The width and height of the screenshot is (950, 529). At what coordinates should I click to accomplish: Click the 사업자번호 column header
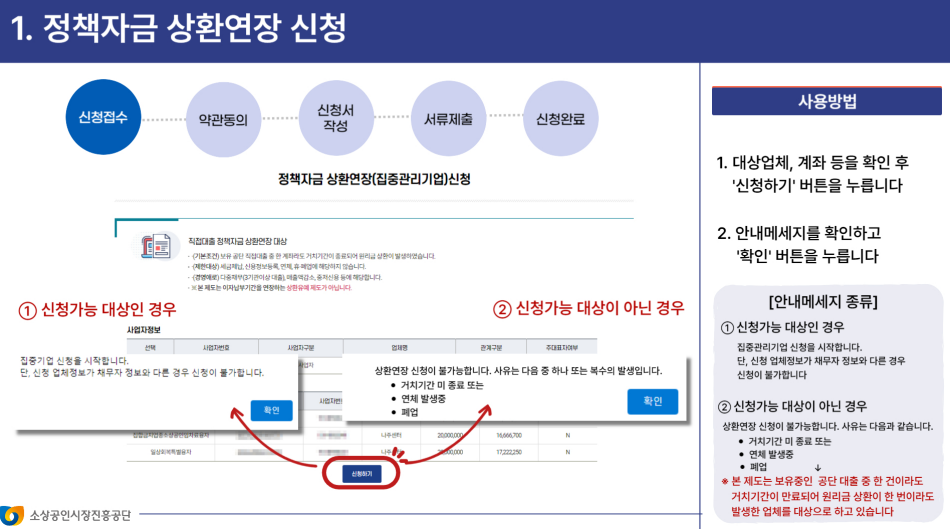(x=216, y=348)
